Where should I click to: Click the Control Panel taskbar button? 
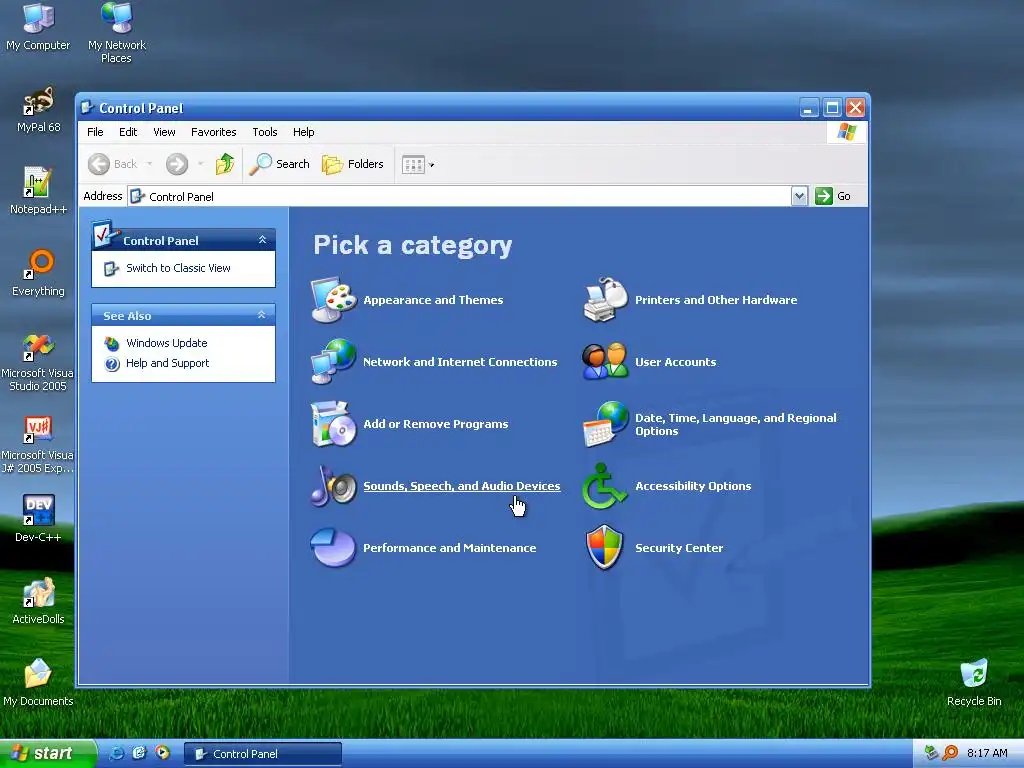pyautogui.click(x=263, y=754)
